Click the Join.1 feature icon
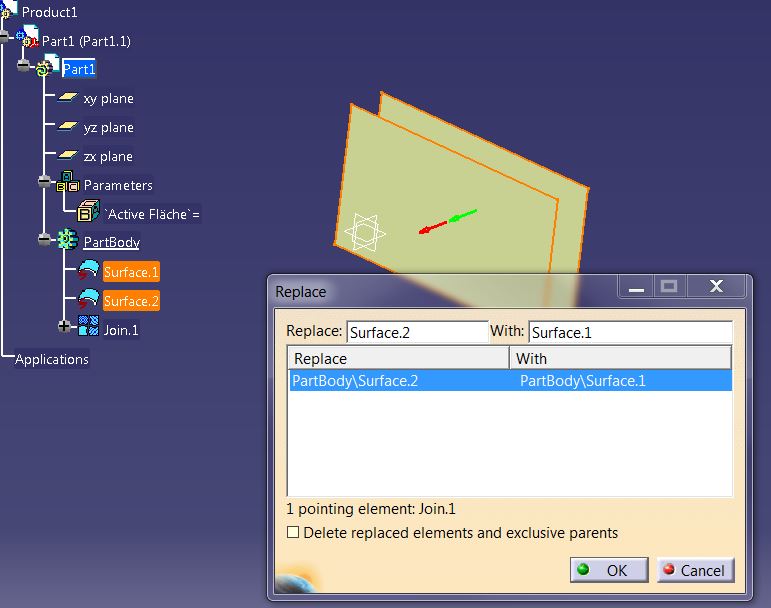Viewport: 771px width, 608px height. [x=89, y=326]
